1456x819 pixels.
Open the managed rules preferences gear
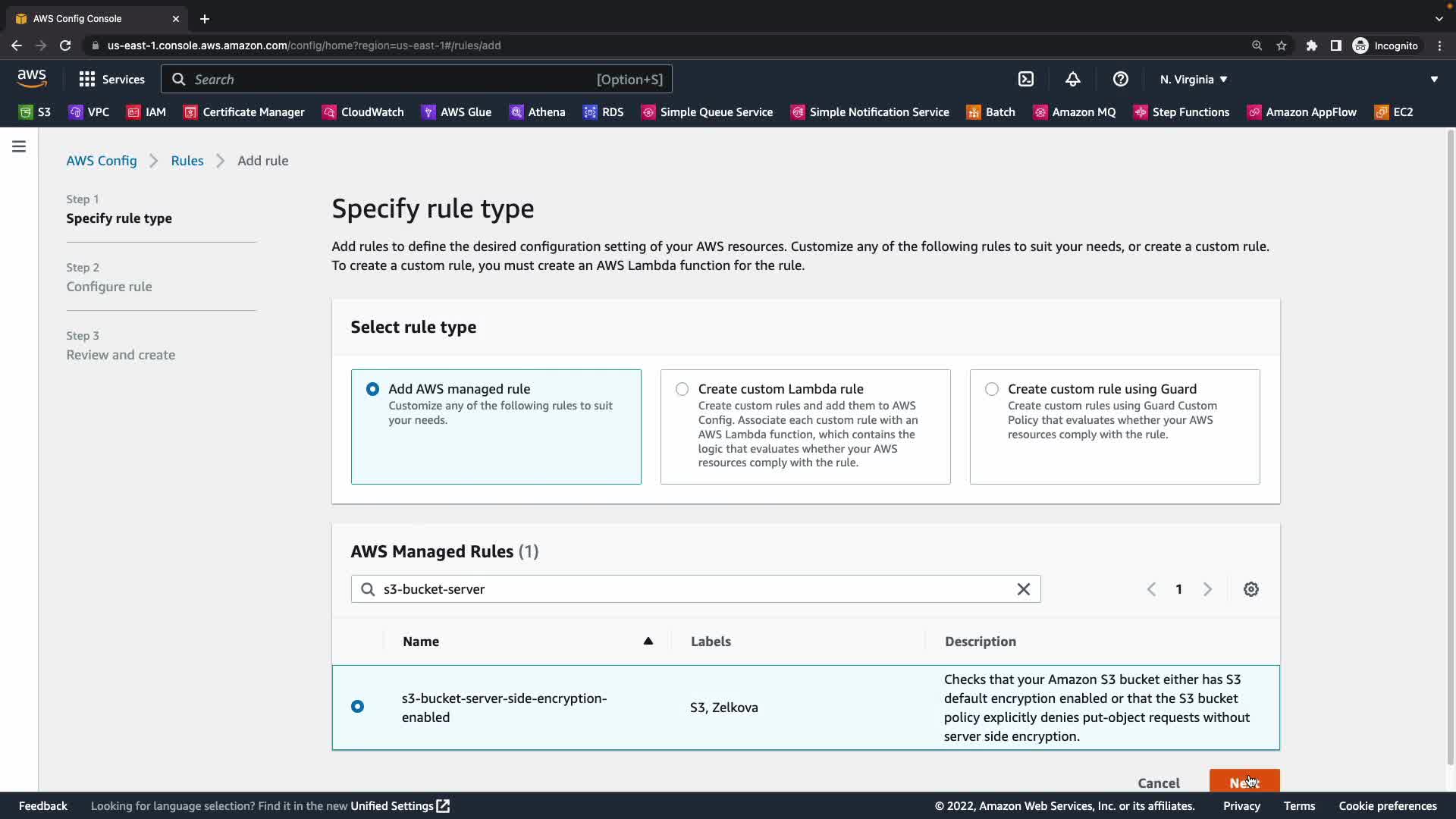1250,589
